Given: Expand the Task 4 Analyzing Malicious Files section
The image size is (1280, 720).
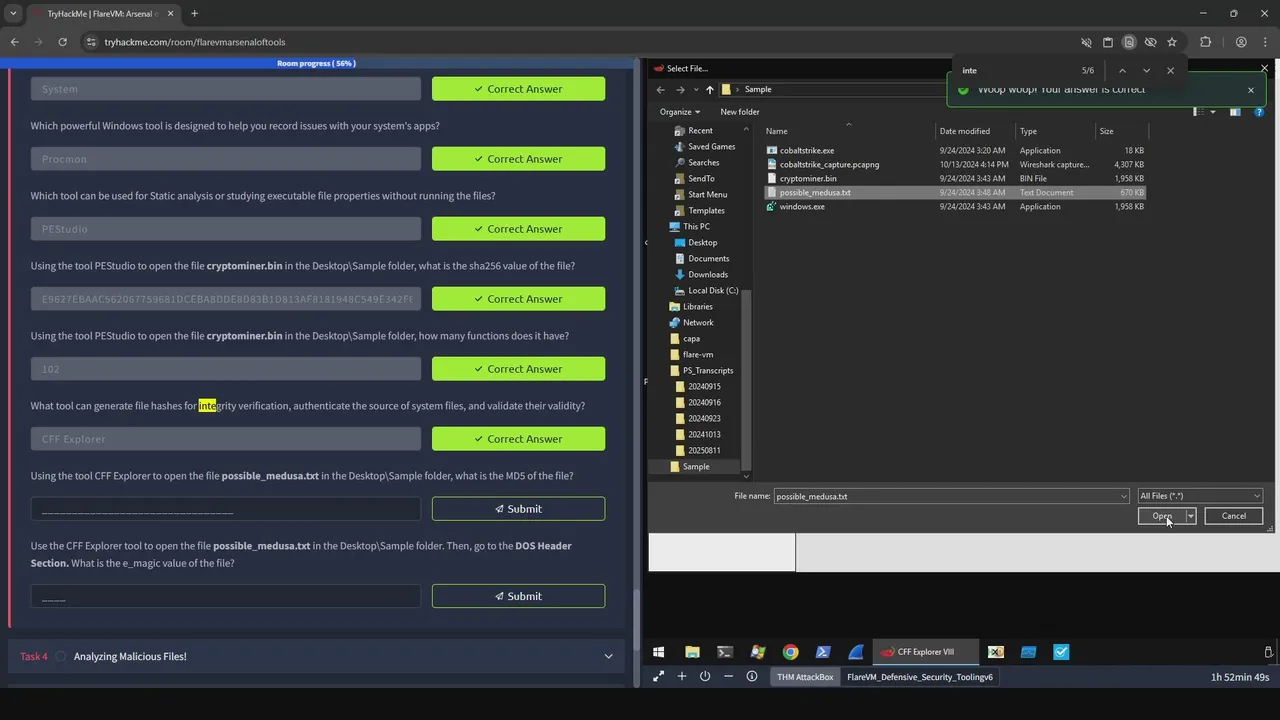Looking at the screenshot, I should tap(318, 656).
